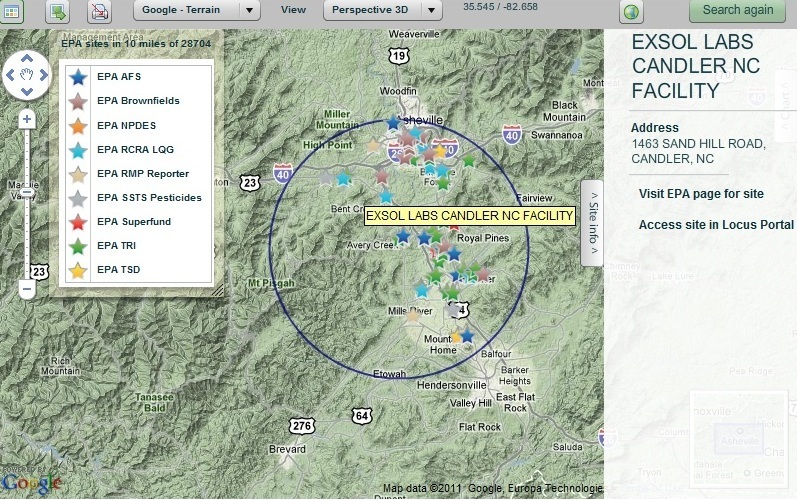
Task: Collapse the Site info side tab
Action: tap(593, 223)
